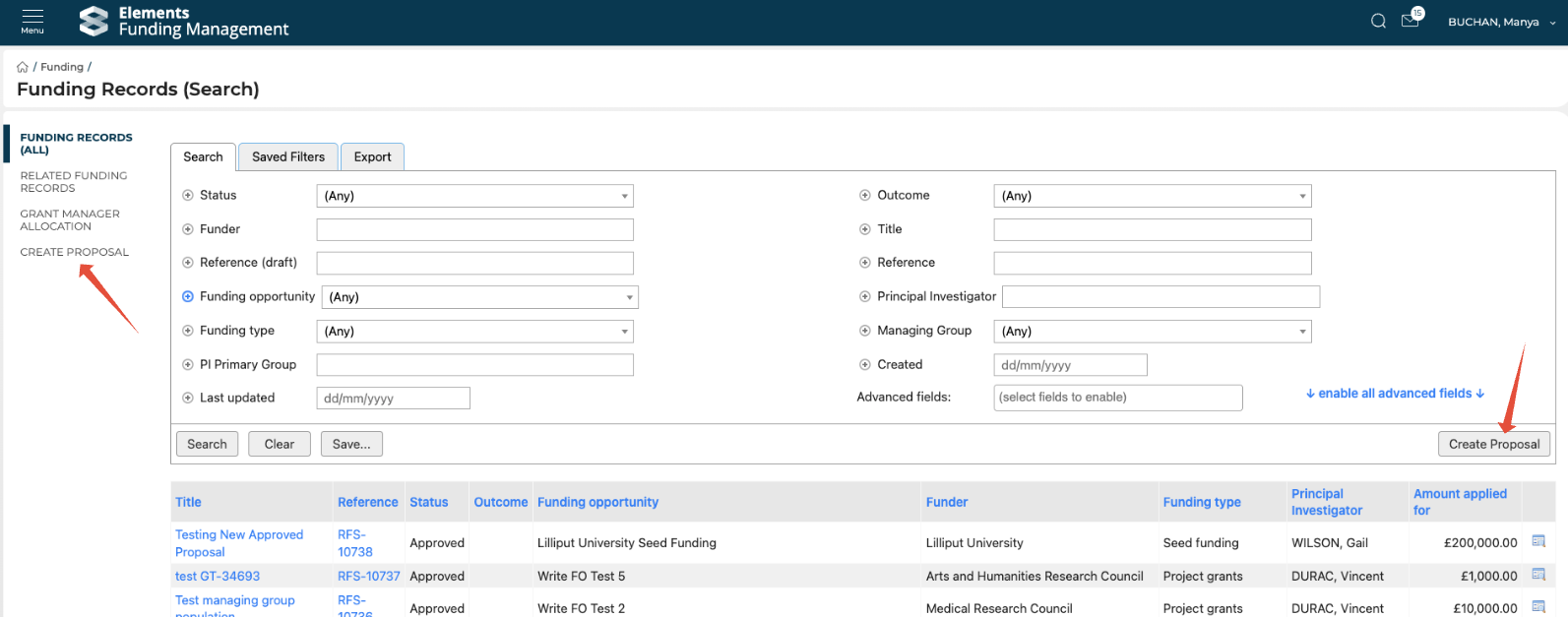Switch to the Saved Filters tab
This screenshot has width=1568, height=617.
coord(287,156)
